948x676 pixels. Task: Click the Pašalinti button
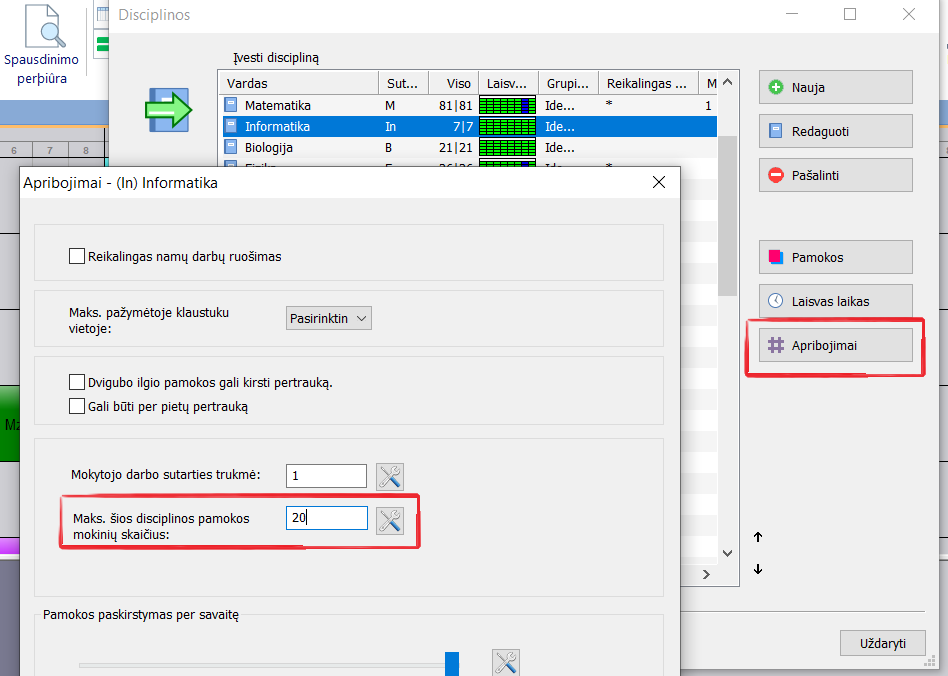[836, 175]
